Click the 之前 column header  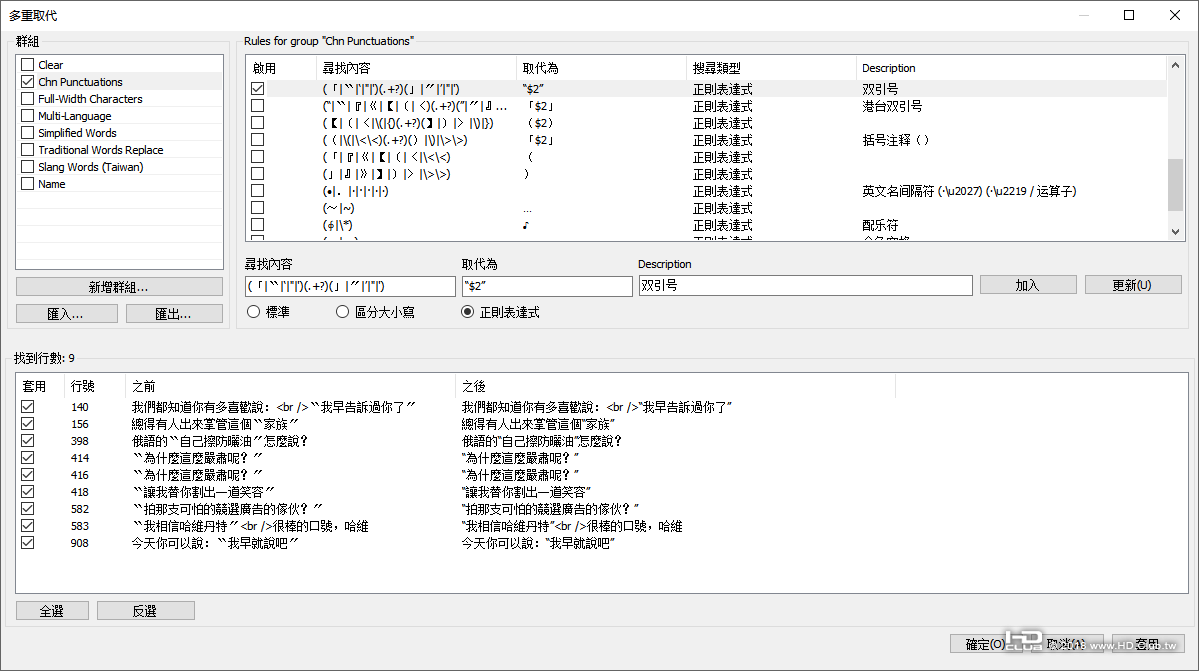click(x=291, y=386)
